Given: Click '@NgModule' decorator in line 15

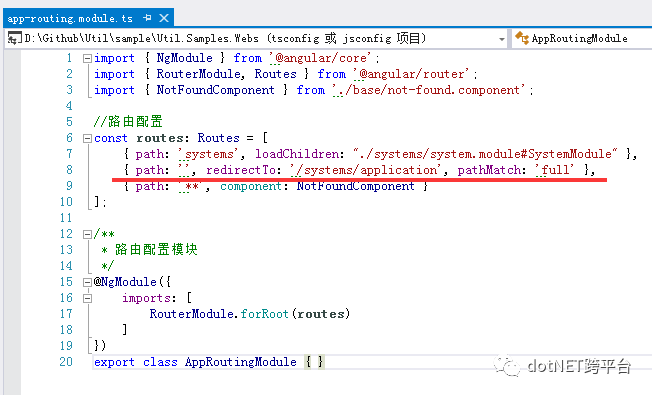Looking at the screenshot, I should (125, 282).
